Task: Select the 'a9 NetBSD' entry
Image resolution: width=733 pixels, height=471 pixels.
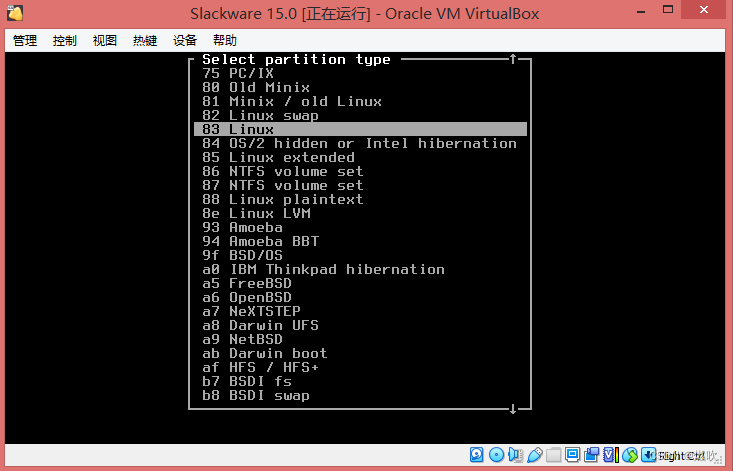Action: tap(360, 340)
